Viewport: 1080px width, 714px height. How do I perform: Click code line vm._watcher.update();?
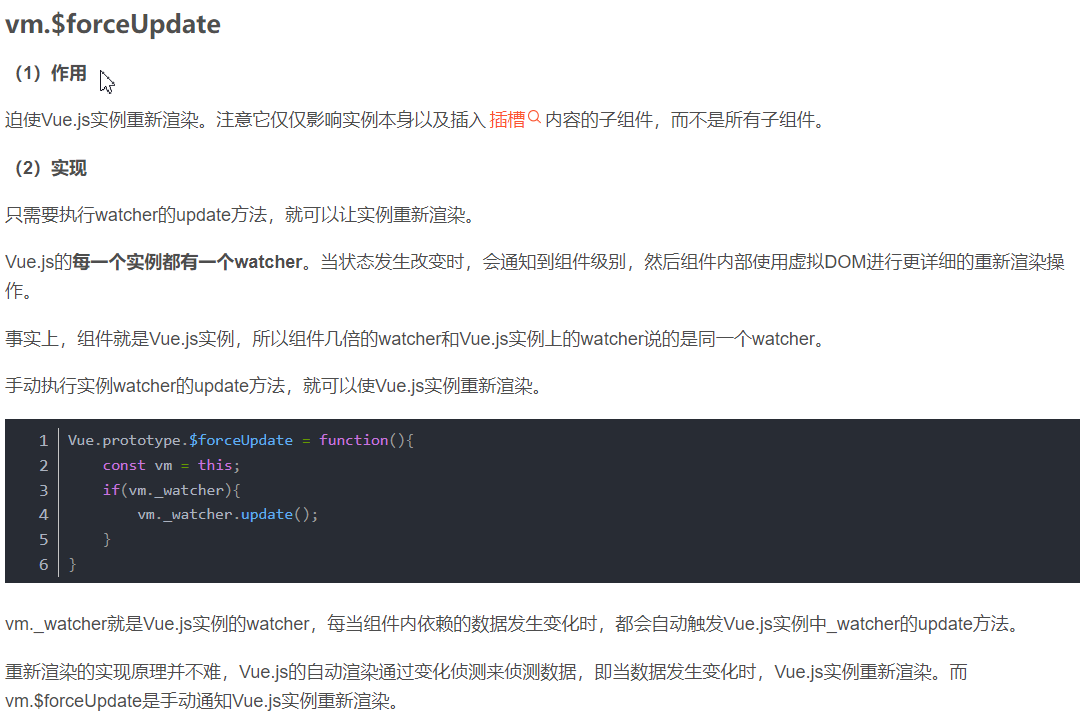227,514
